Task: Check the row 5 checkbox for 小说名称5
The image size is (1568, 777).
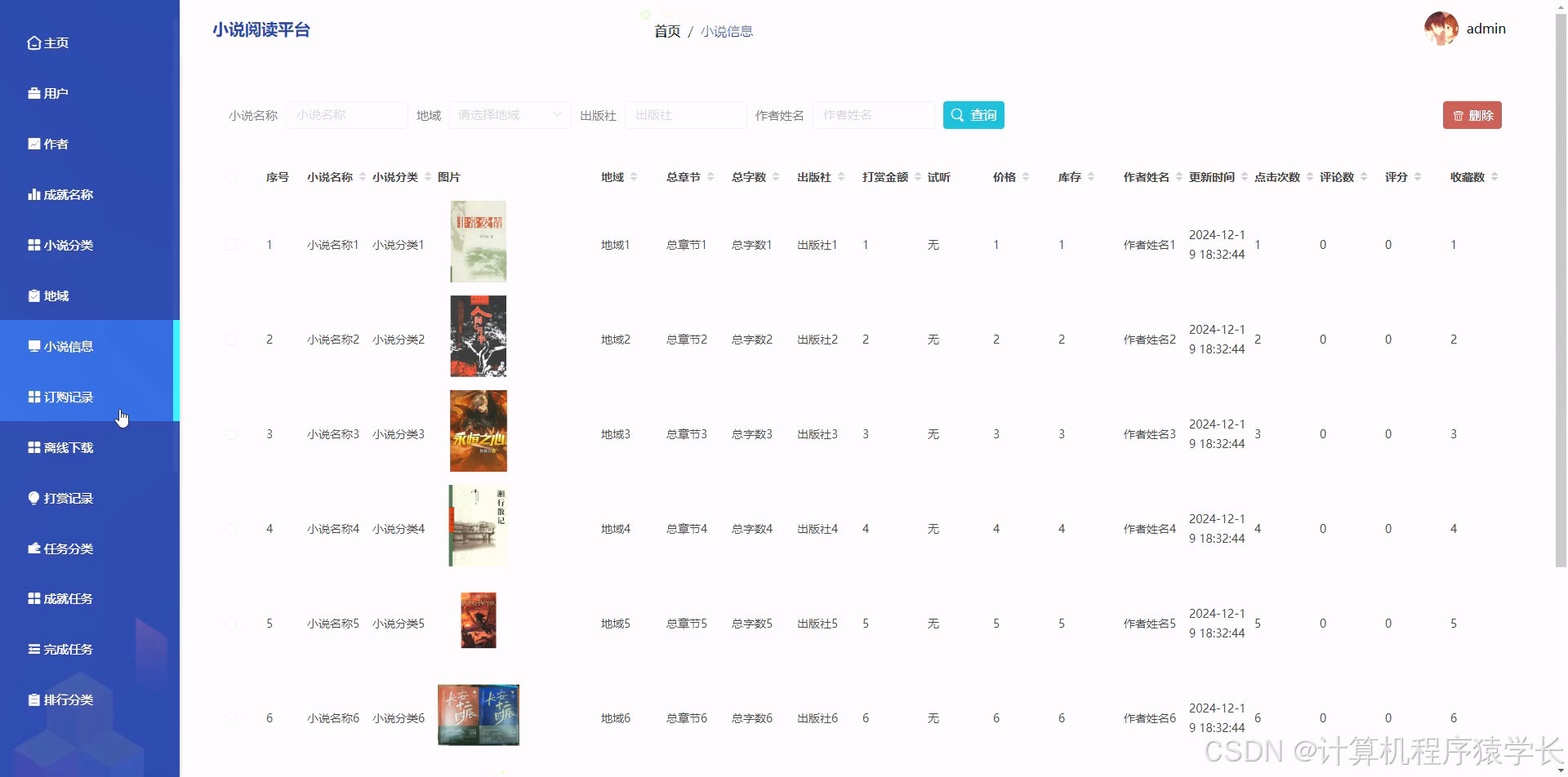Action: 231,624
